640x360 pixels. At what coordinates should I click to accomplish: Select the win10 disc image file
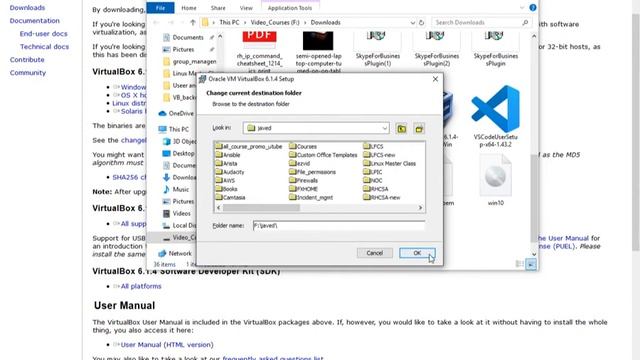[x=496, y=180]
